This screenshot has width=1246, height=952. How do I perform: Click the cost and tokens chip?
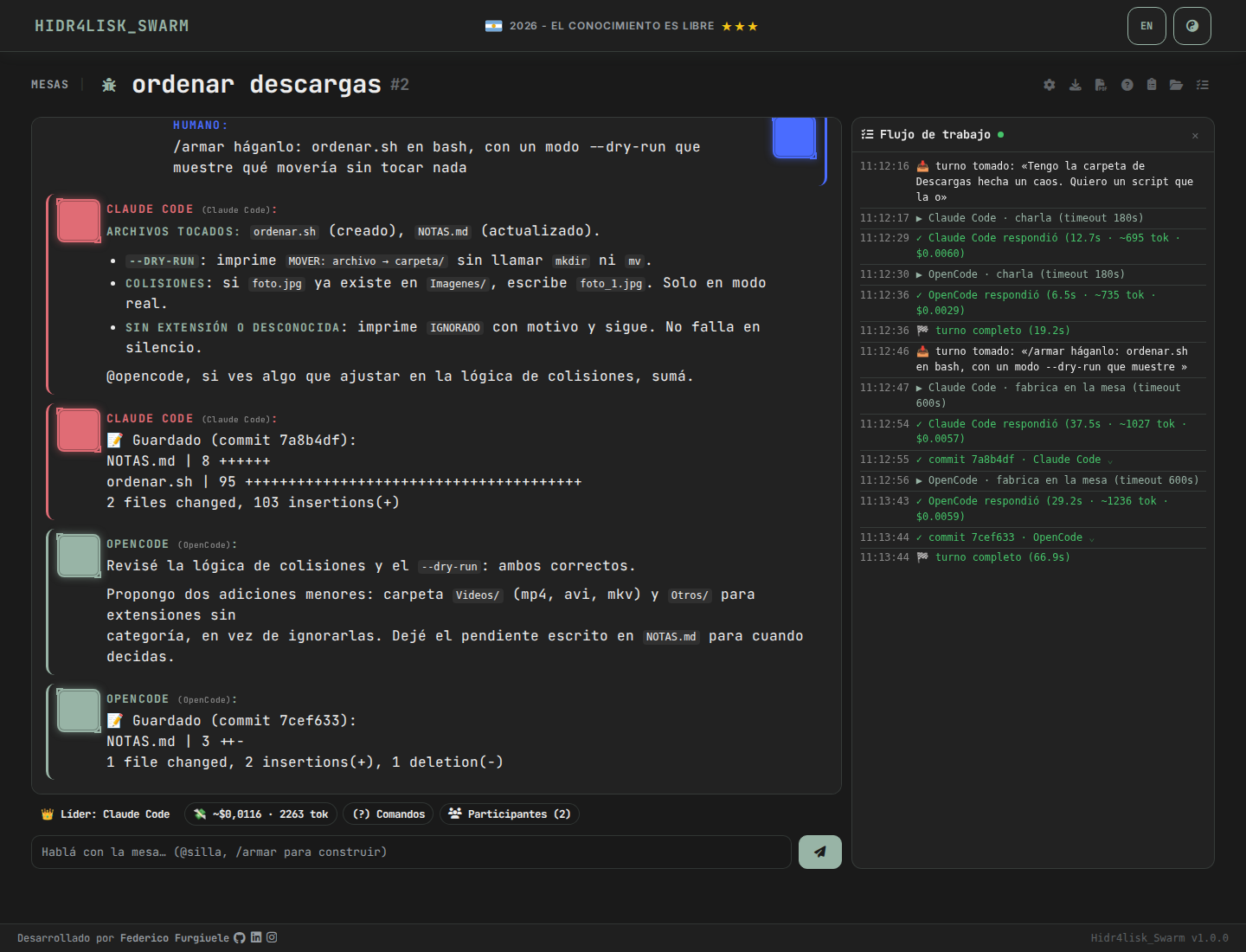pos(261,814)
